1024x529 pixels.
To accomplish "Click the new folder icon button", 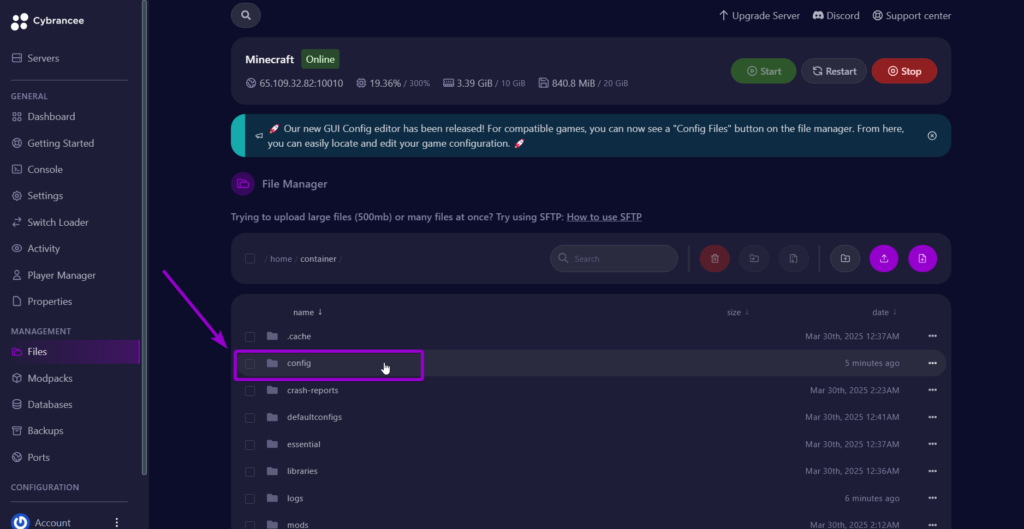I will pos(845,259).
